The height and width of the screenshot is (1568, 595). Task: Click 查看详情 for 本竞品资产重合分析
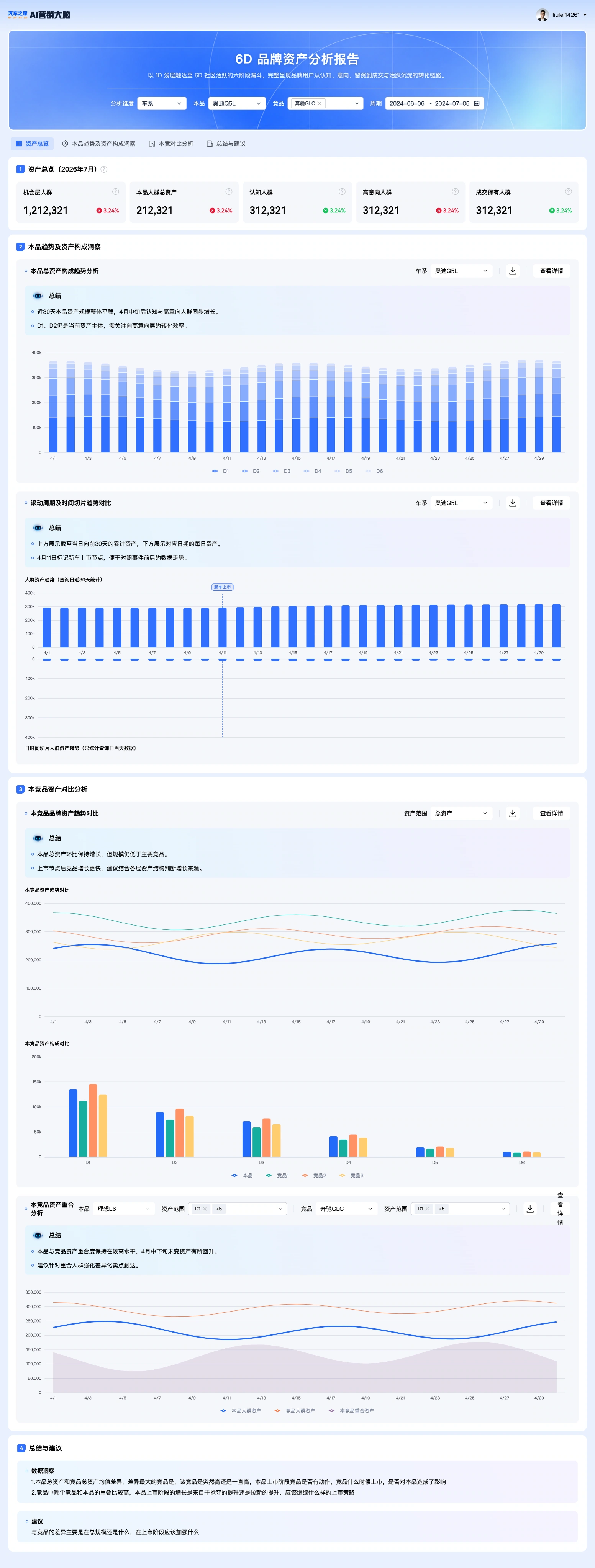[560, 1209]
